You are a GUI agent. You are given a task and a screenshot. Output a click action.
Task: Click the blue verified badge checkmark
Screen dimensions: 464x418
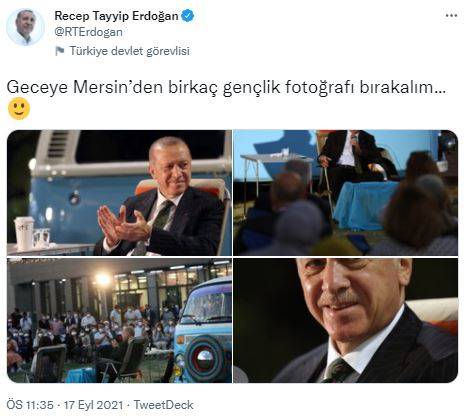pos(188,16)
